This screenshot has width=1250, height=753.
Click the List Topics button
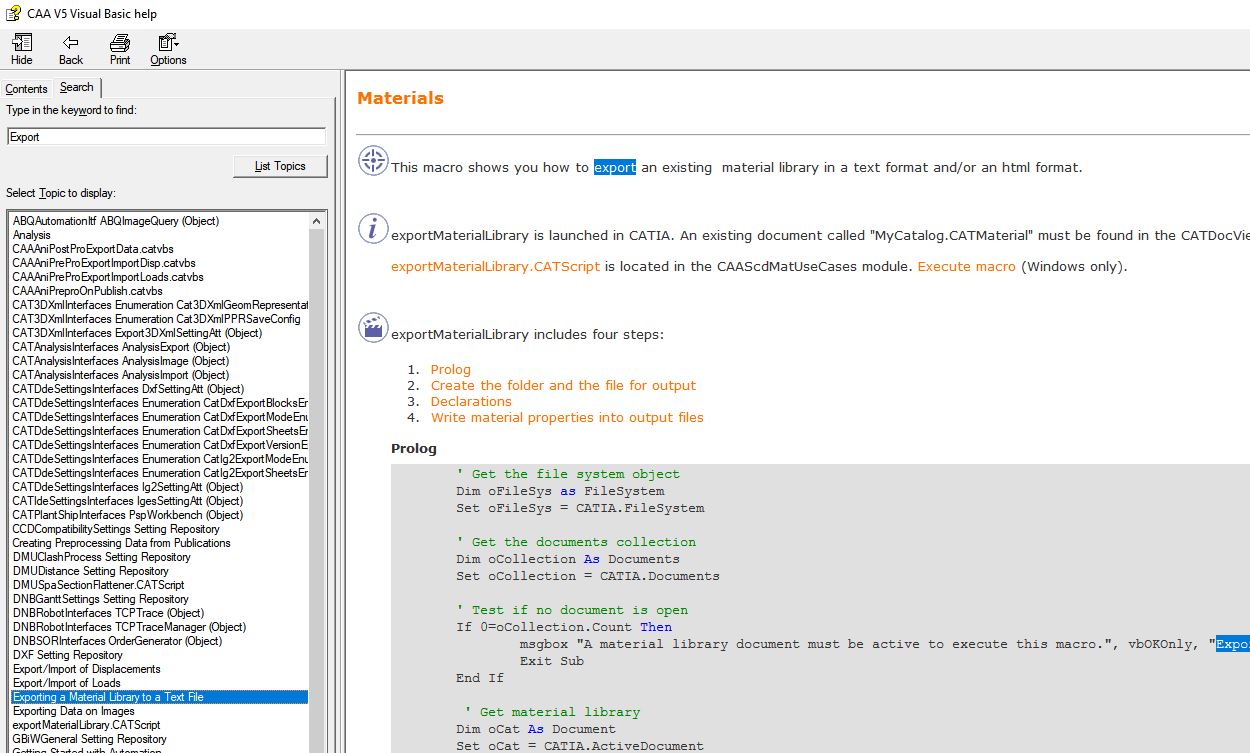point(280,166)
